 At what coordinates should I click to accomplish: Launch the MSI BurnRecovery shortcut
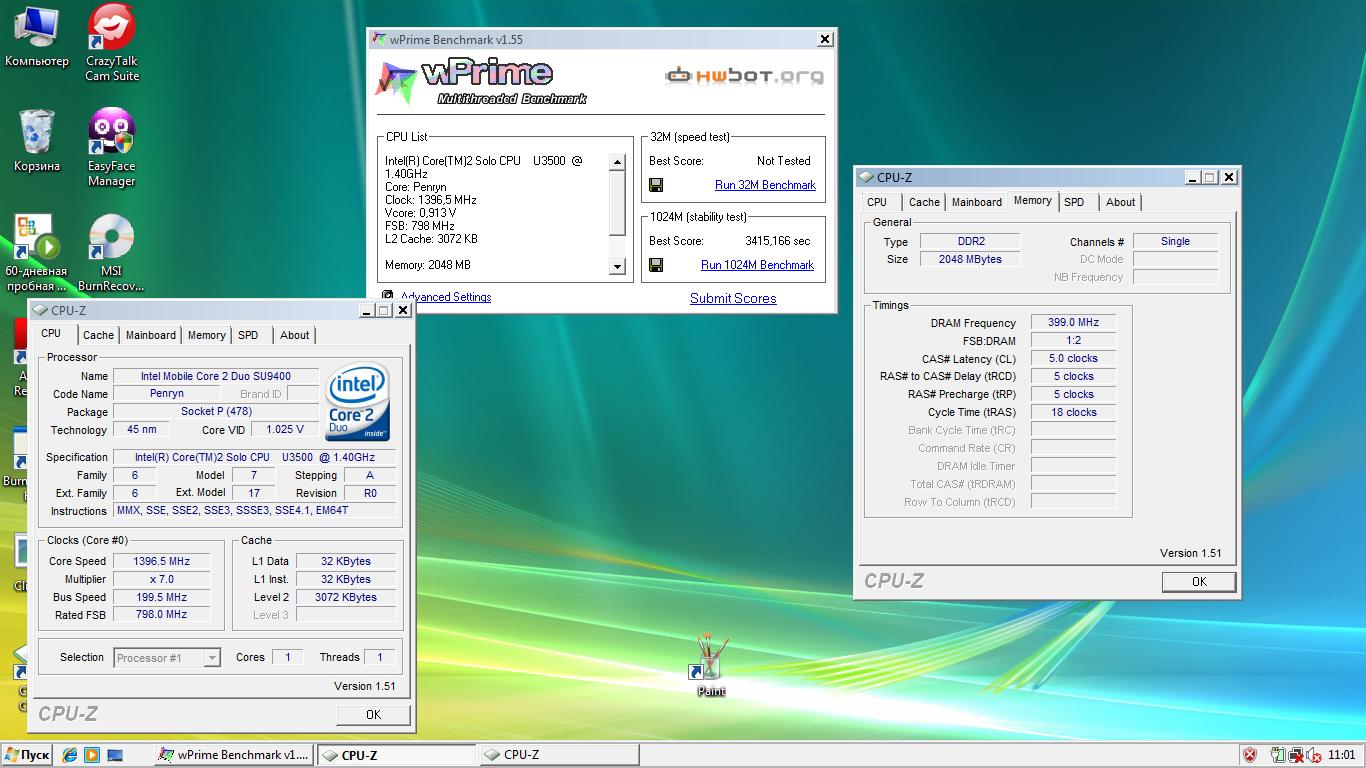(112, 252)
